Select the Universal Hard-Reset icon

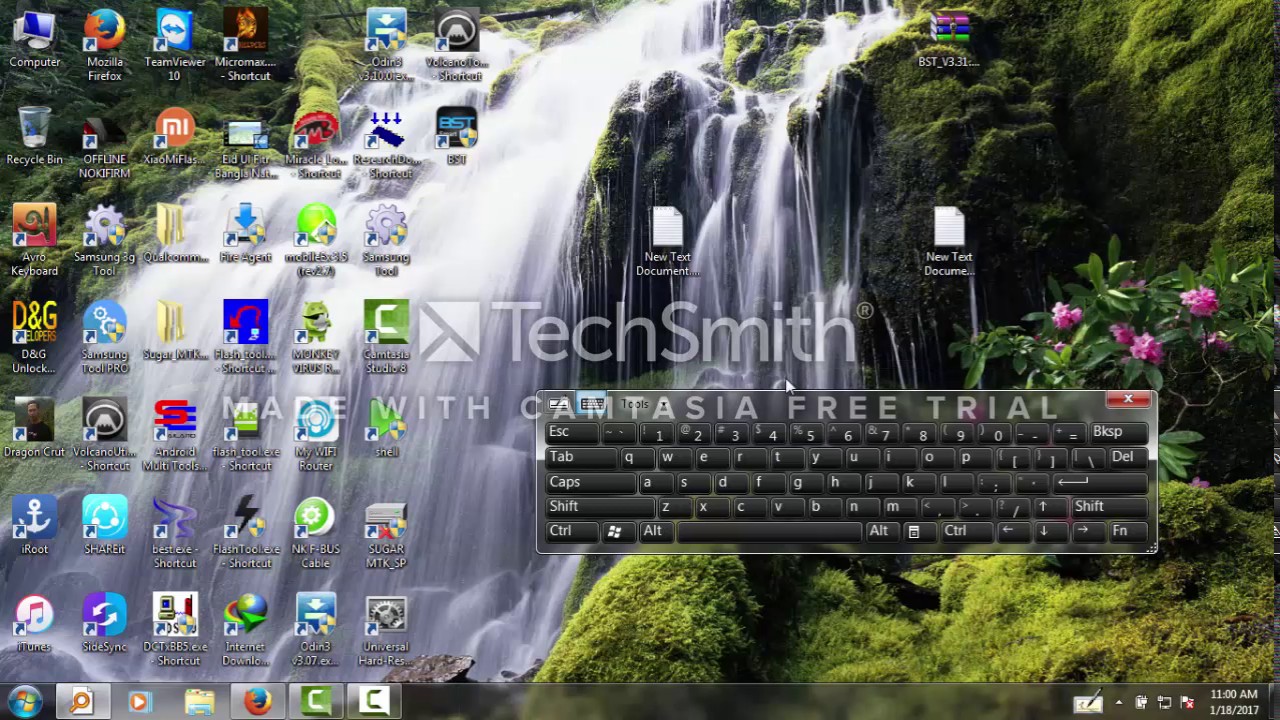pyautogui.click(x=386, y=631)
